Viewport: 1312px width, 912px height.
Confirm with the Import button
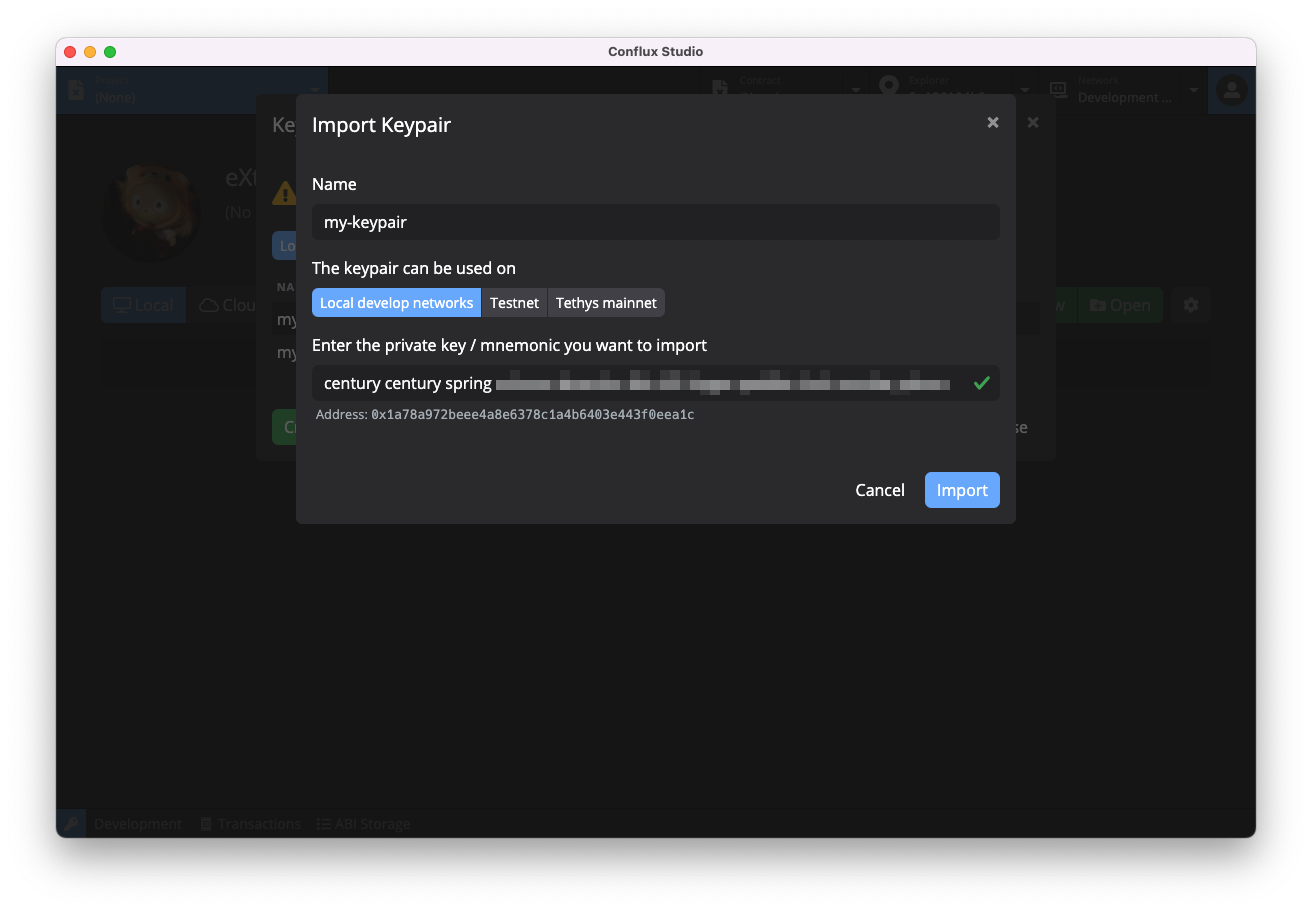coord(962,490)
